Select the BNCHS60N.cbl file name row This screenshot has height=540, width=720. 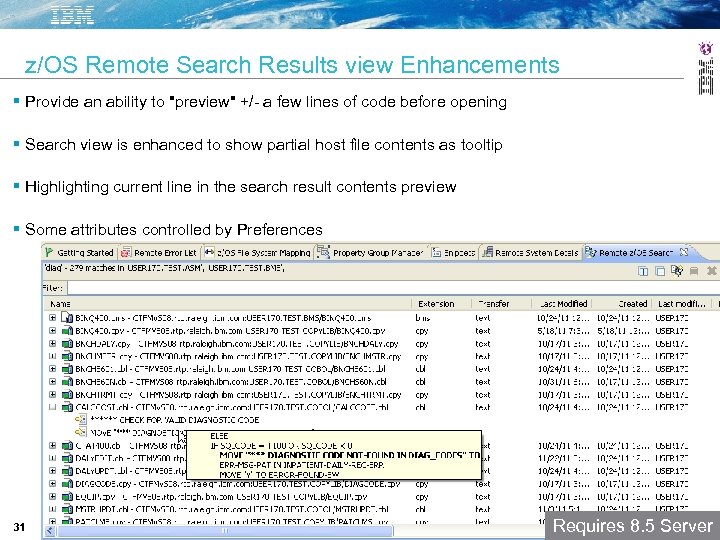tap(231, 382)
